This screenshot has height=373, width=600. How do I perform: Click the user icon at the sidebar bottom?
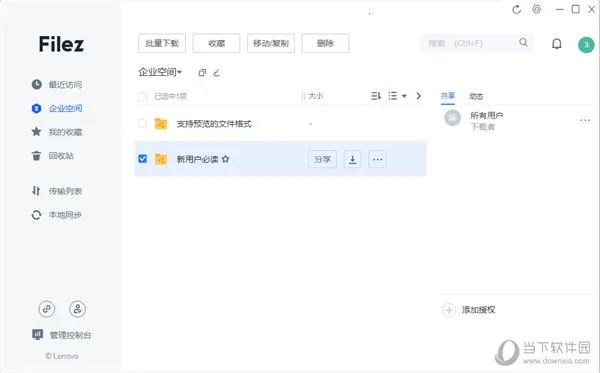coord(77,309)
